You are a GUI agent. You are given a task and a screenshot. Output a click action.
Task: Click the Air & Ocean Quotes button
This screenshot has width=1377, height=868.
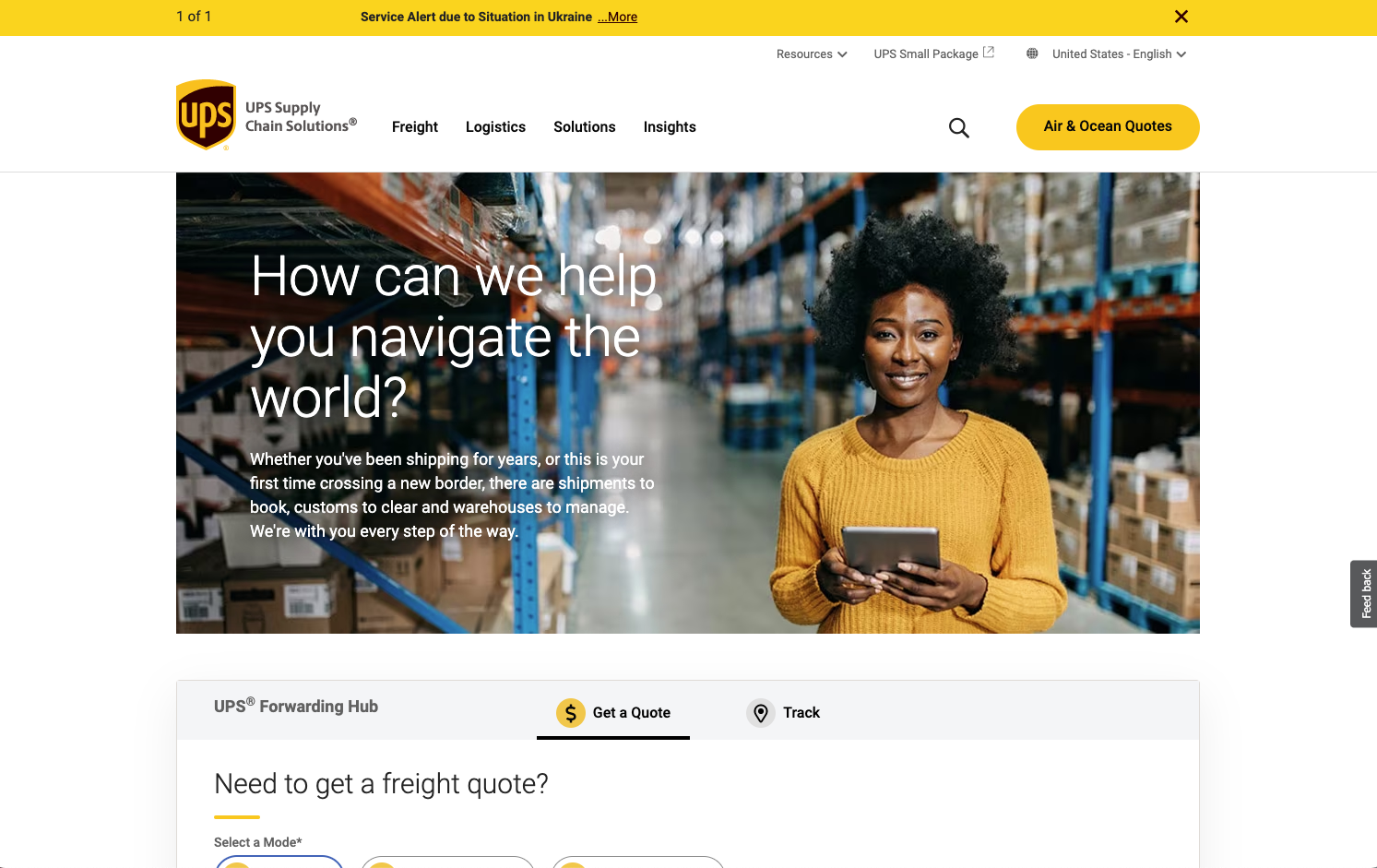[x=1108, y=127]
